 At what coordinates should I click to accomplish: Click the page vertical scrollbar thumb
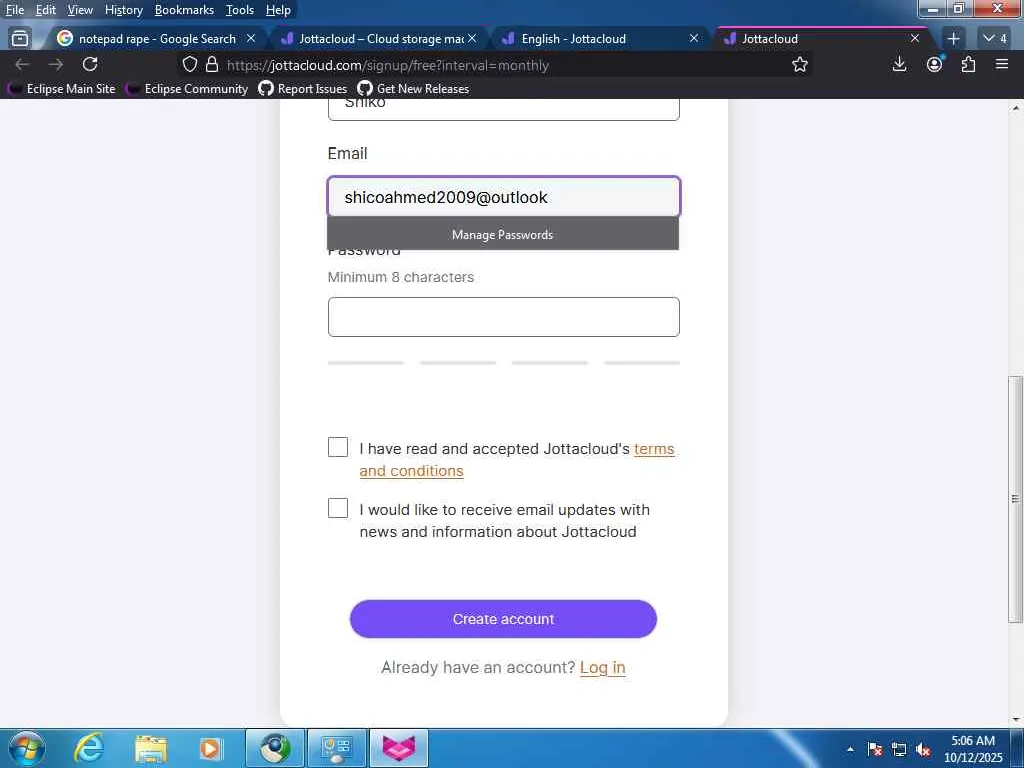1015,499
